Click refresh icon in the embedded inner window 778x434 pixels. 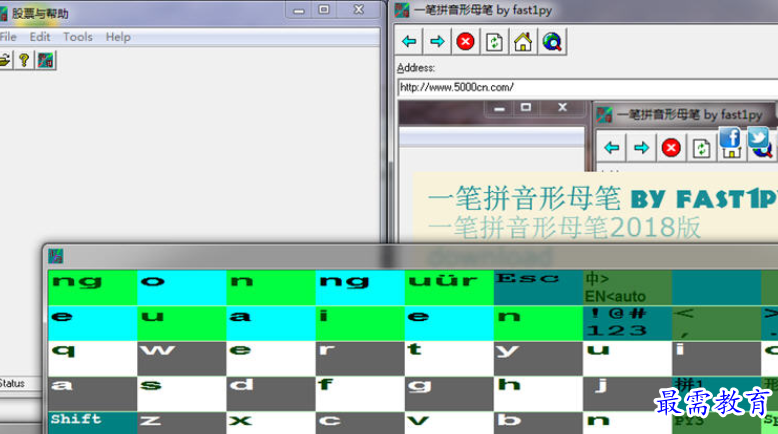pyautogui.click(x=701, y=148)
